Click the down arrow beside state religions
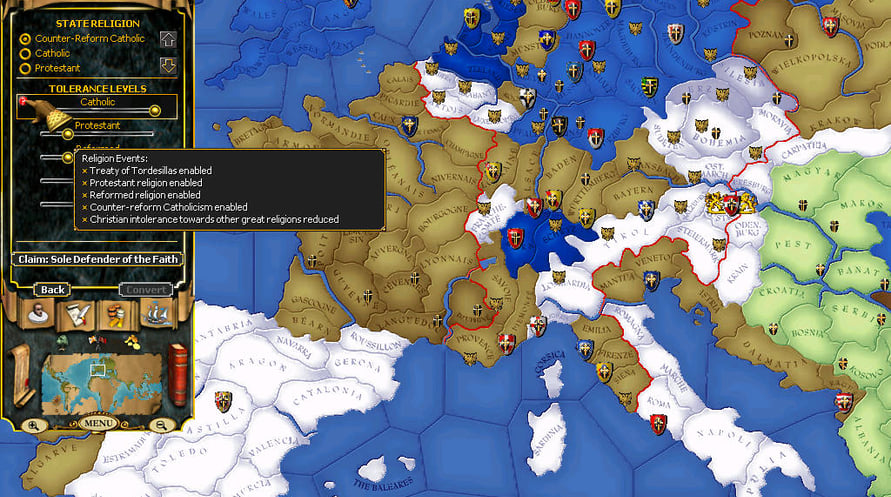891x497 pixels. click(168, 65)
